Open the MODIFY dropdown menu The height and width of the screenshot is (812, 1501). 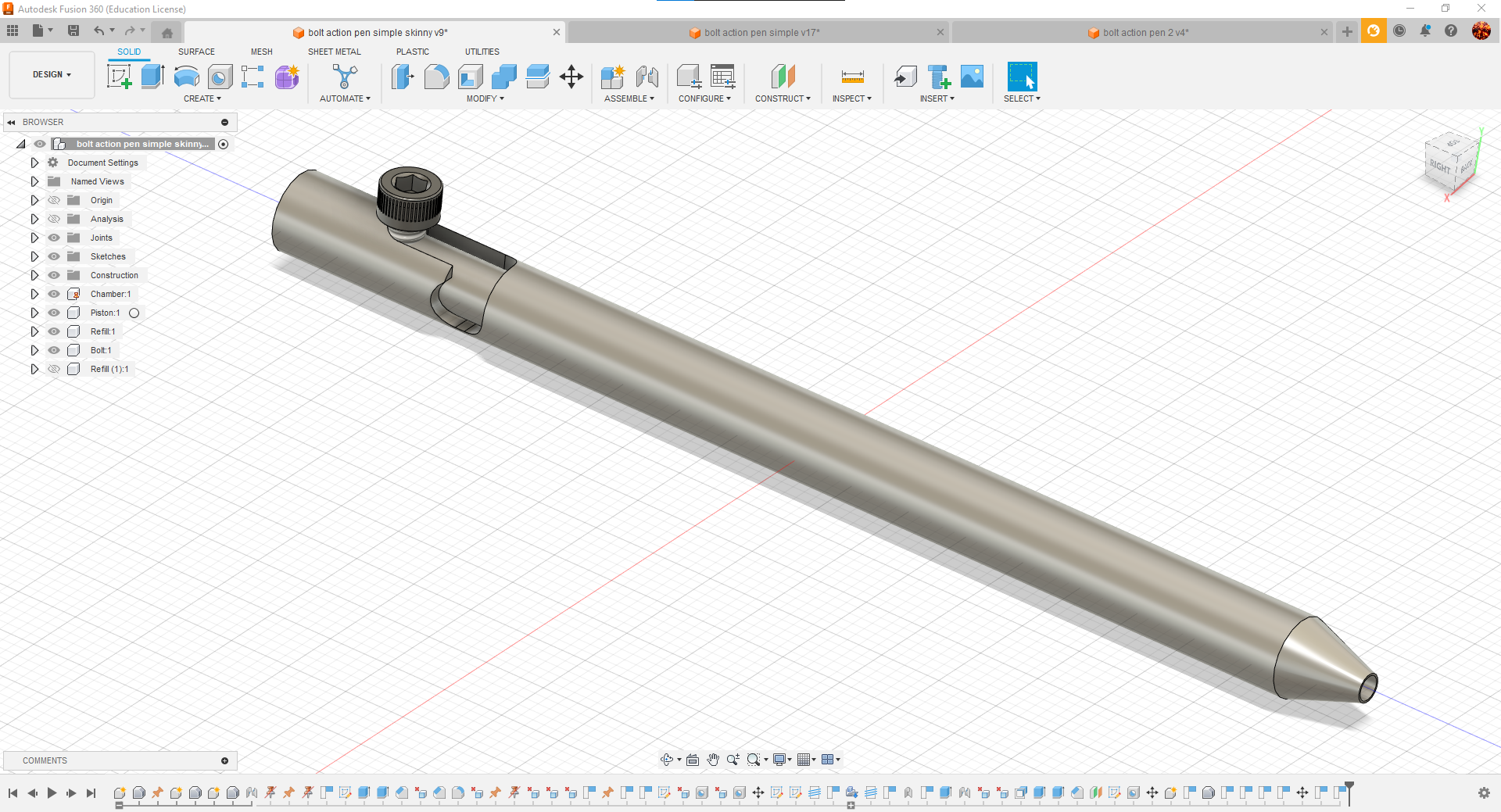[485, 98]
